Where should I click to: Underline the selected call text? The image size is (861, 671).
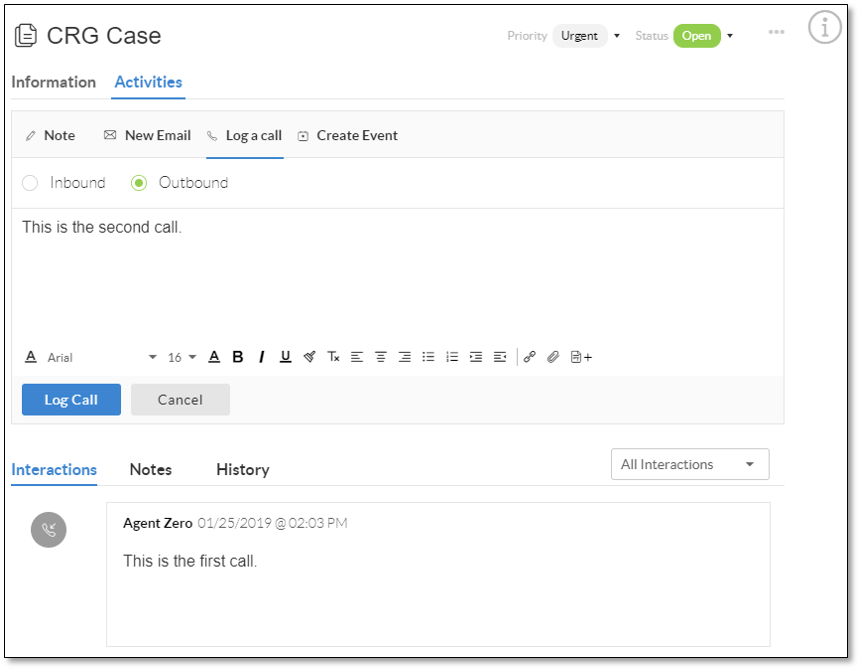point(286,357)
